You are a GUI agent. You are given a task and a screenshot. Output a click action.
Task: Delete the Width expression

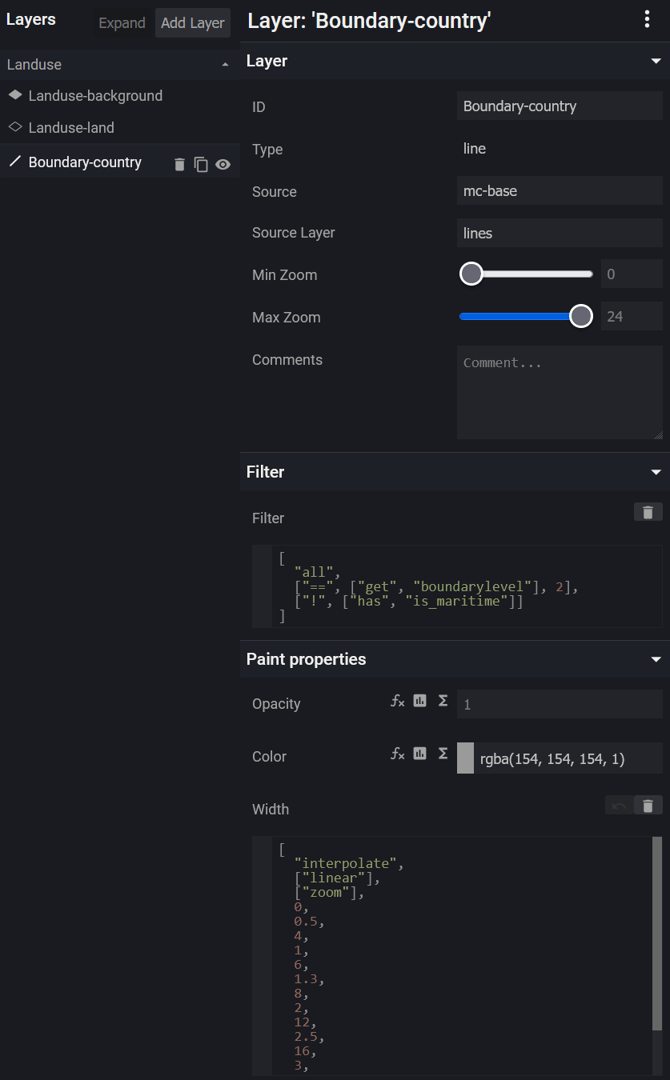point(647,805)
